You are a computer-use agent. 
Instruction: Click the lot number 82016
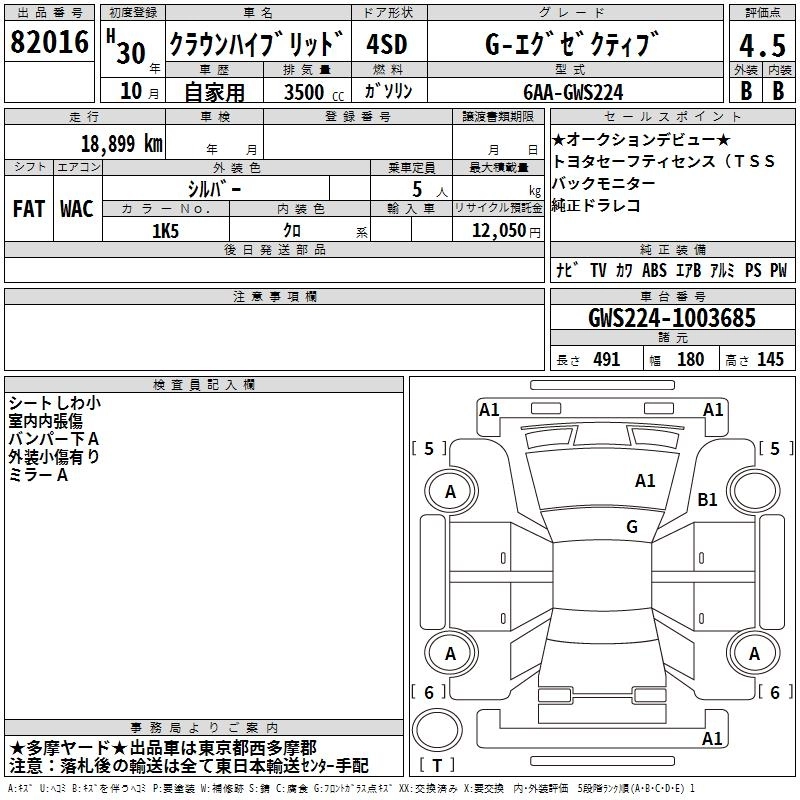coord(49,41)
